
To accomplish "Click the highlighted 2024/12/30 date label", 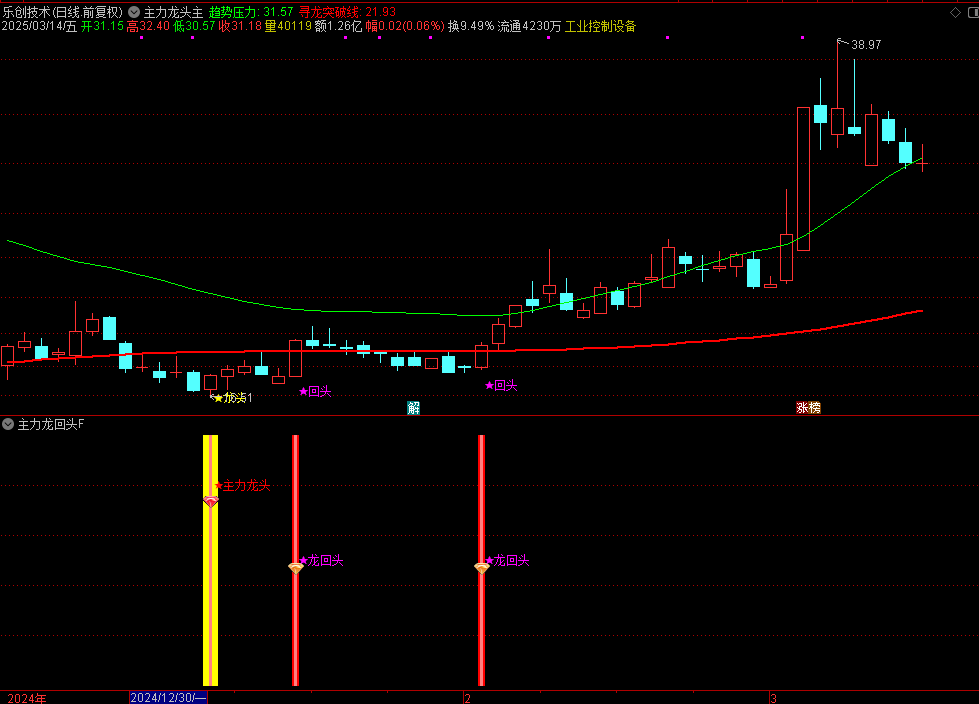I will tap(168, 697).
